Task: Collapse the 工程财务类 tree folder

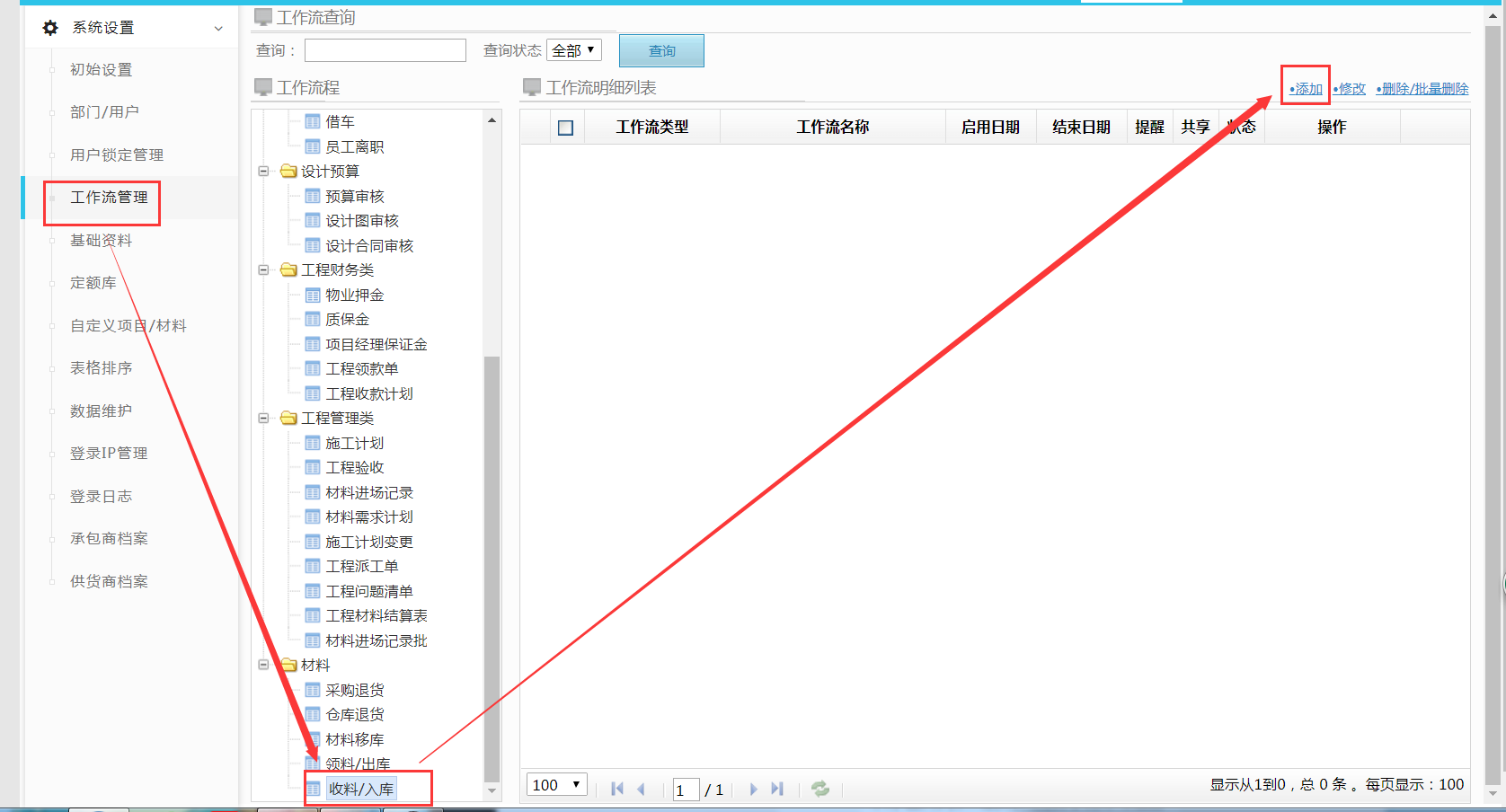Action: (x=263, y=269)
